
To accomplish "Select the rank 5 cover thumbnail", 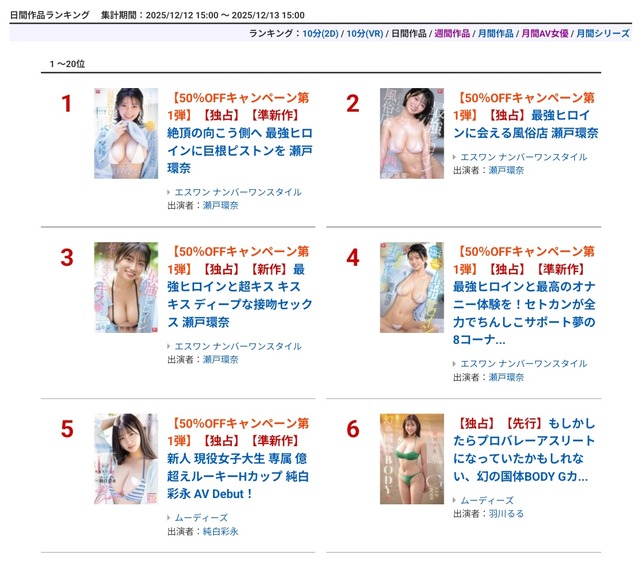I will pos(126,459).
